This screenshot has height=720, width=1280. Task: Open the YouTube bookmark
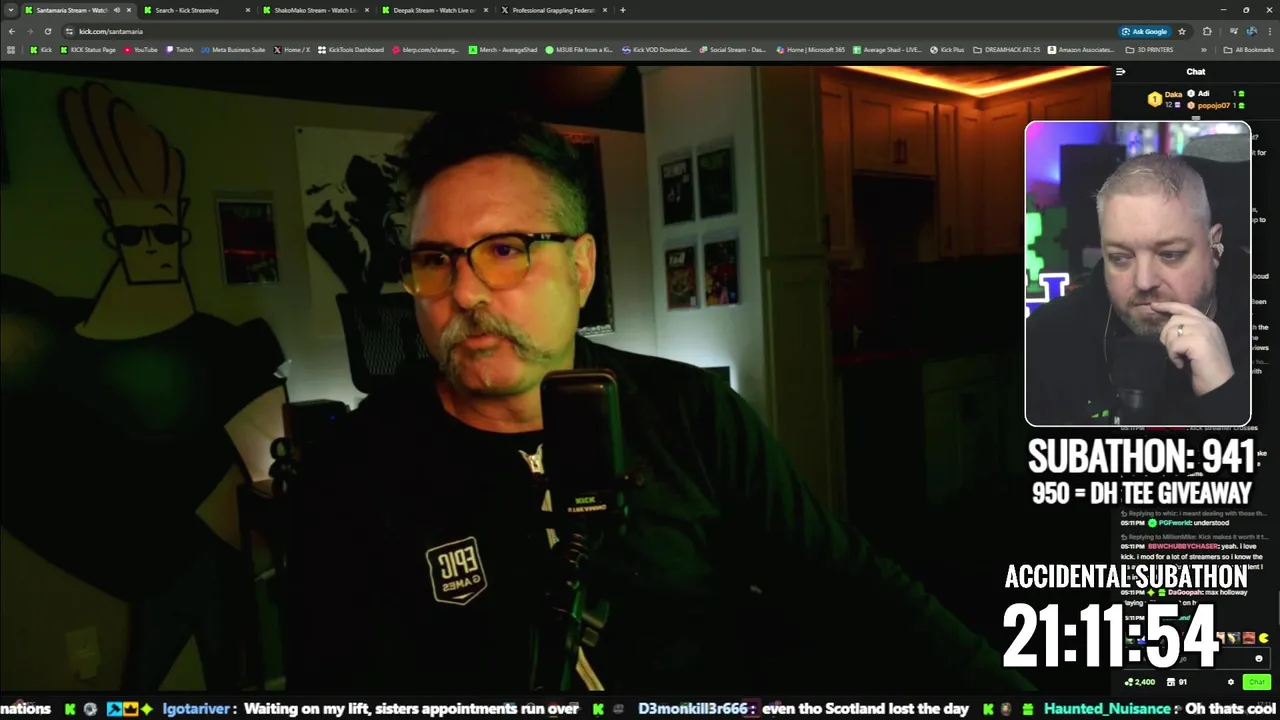tap(140, 49)
